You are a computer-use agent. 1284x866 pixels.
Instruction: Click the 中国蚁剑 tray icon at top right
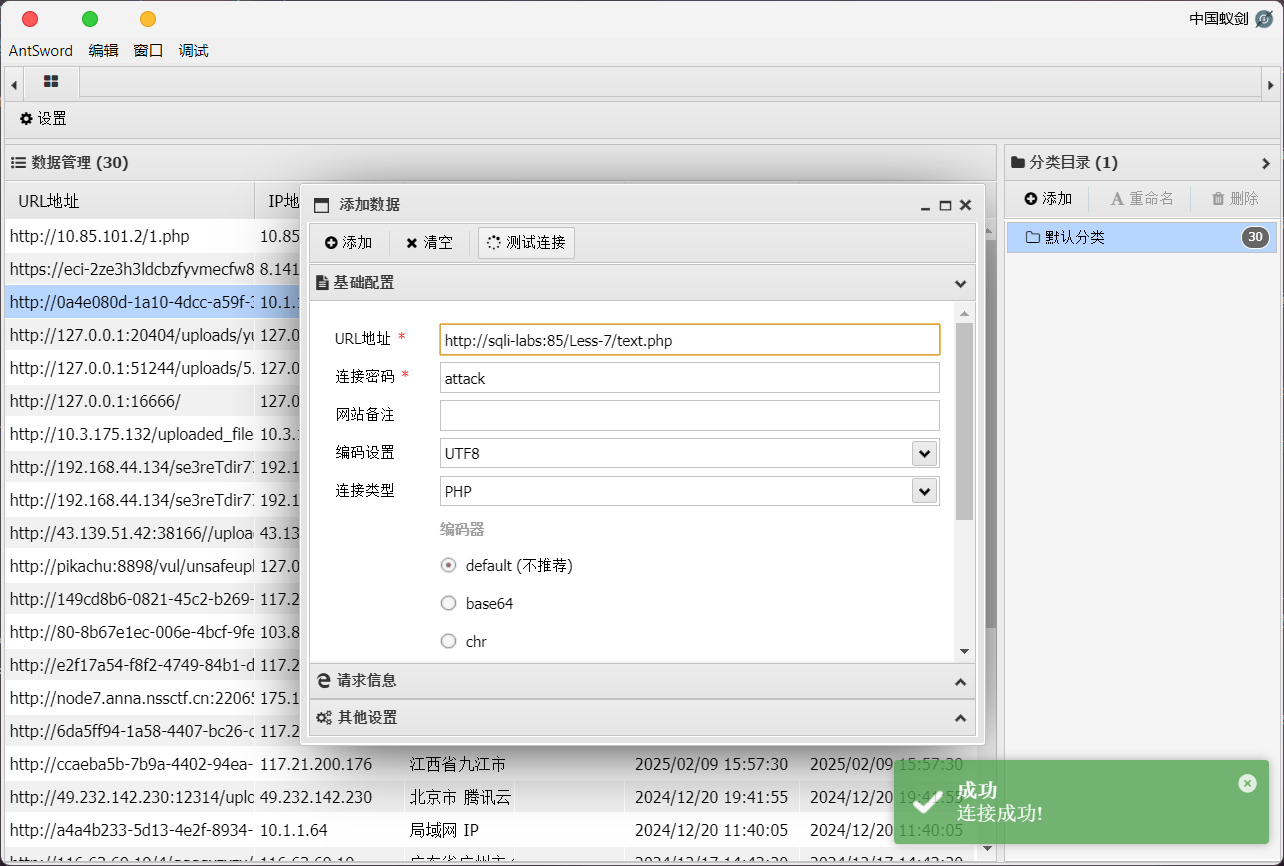1264,18
